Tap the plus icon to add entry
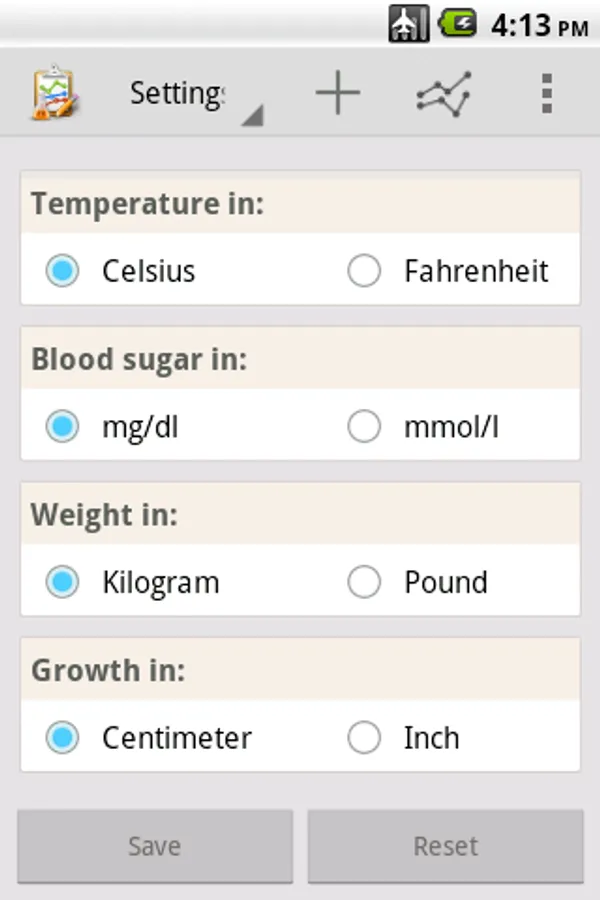 (338, 93)
